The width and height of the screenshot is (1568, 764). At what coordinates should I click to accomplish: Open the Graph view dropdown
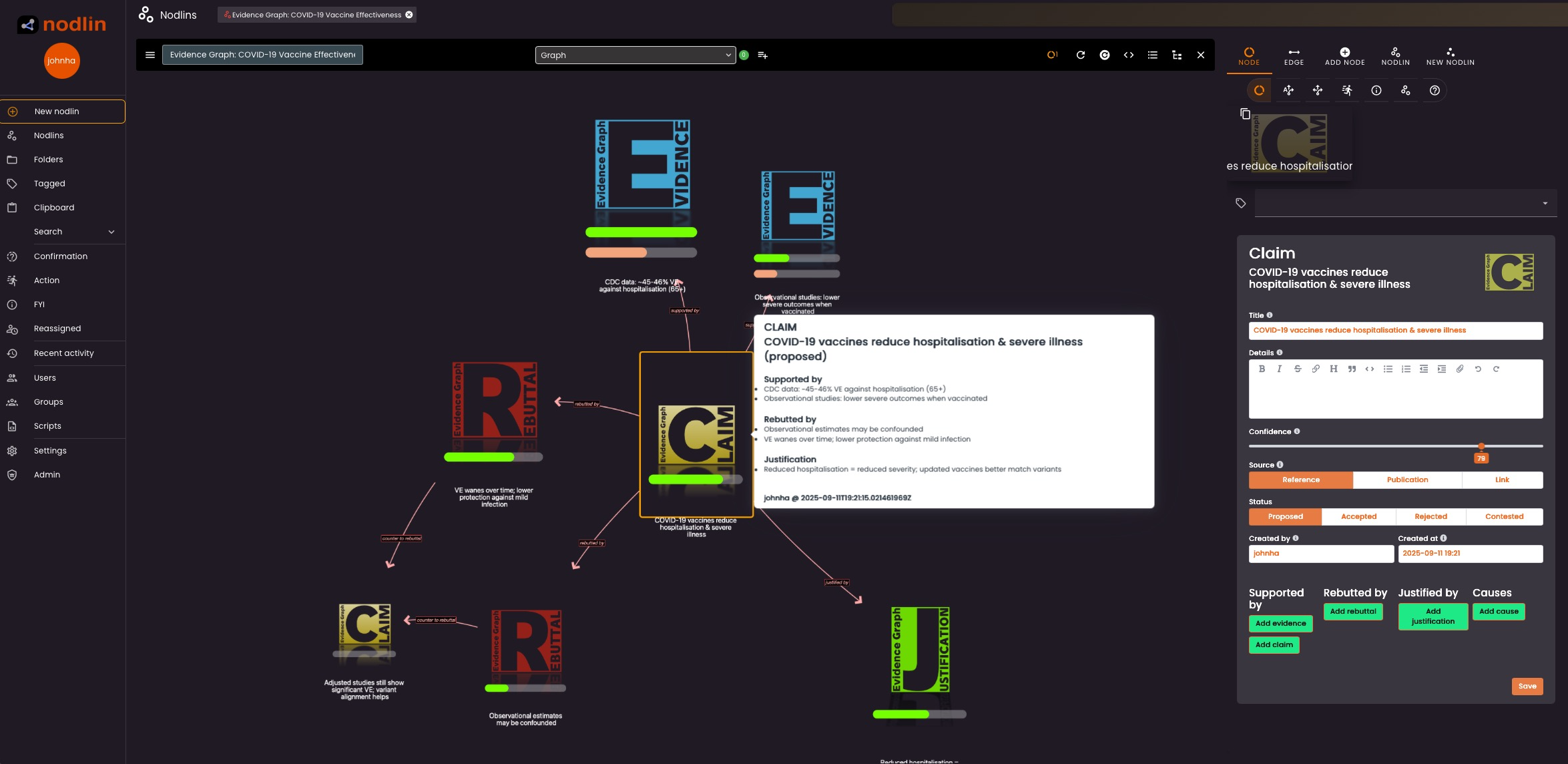point(635,55)
